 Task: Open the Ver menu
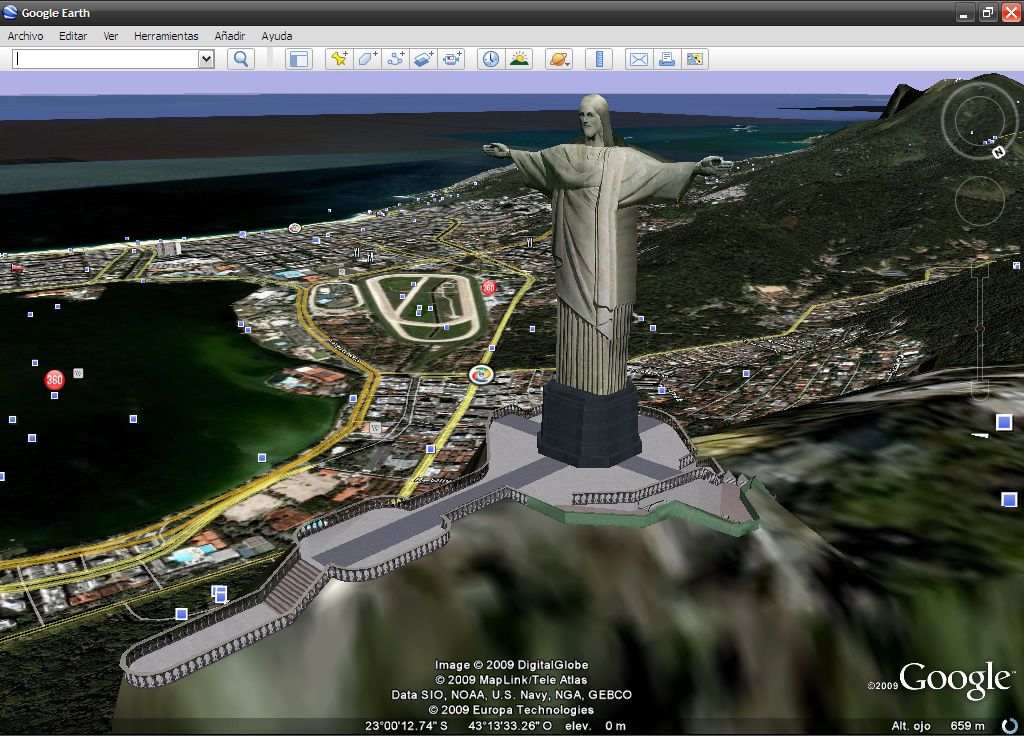point(110,36)
